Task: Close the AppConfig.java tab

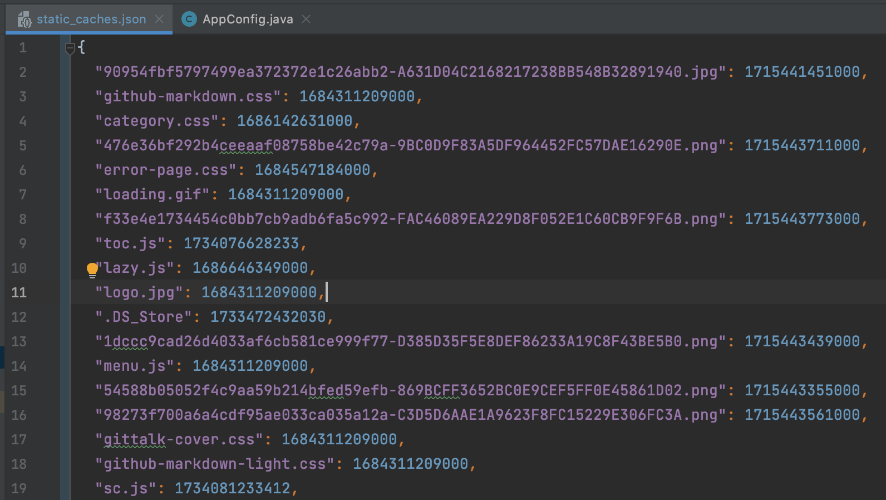Action: (x=306, y=19)
